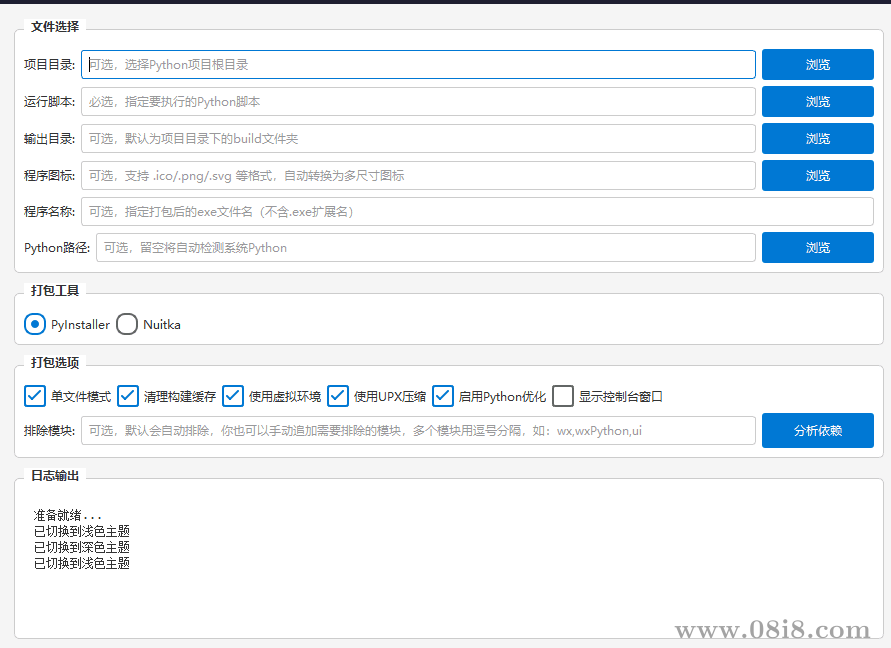Viewport: 891px width, 648px height.
Task: Enable 显示控制台窗口 console window
Action: 563,396
